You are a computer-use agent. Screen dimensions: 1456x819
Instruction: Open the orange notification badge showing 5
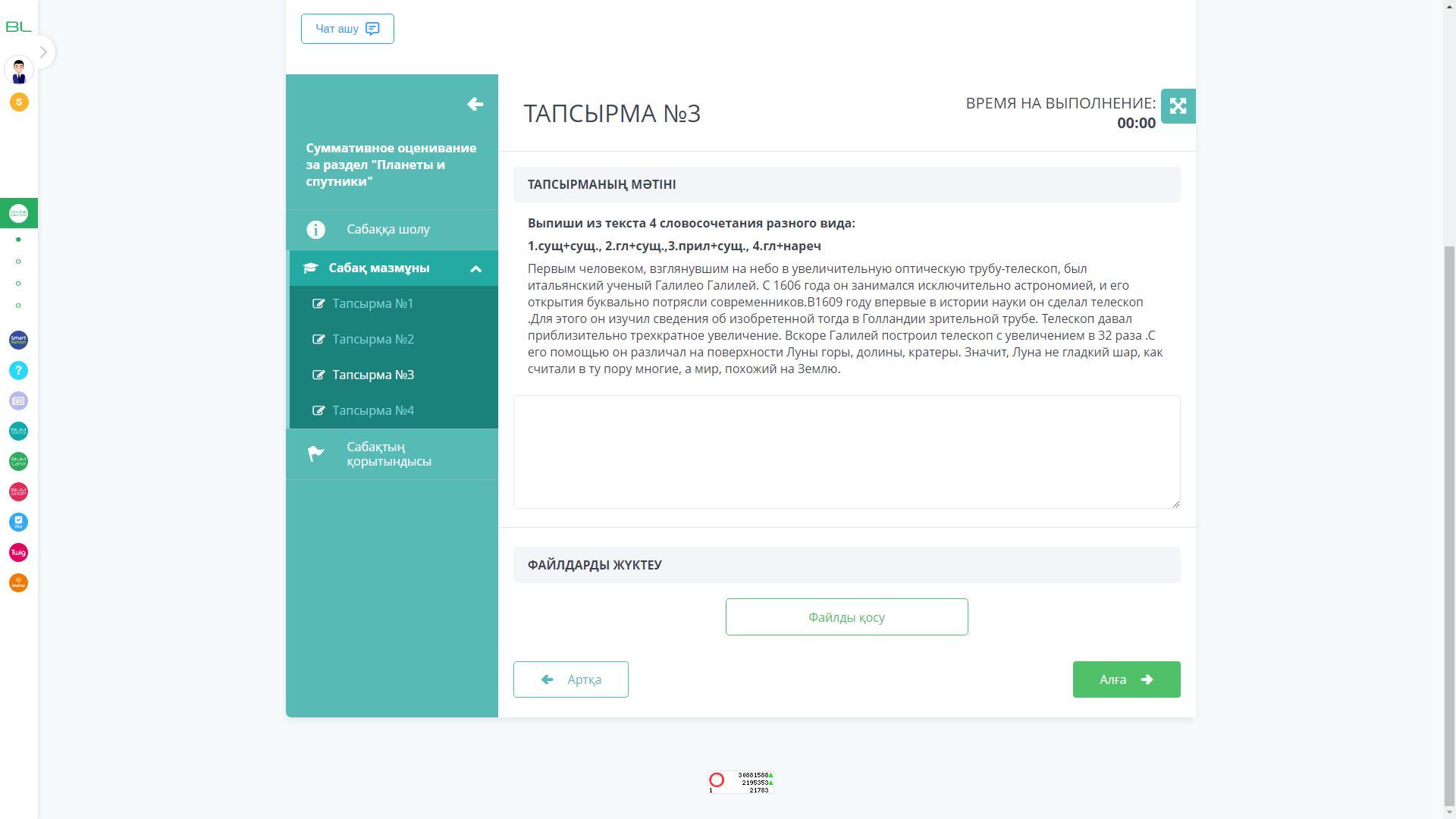[19, 102]
